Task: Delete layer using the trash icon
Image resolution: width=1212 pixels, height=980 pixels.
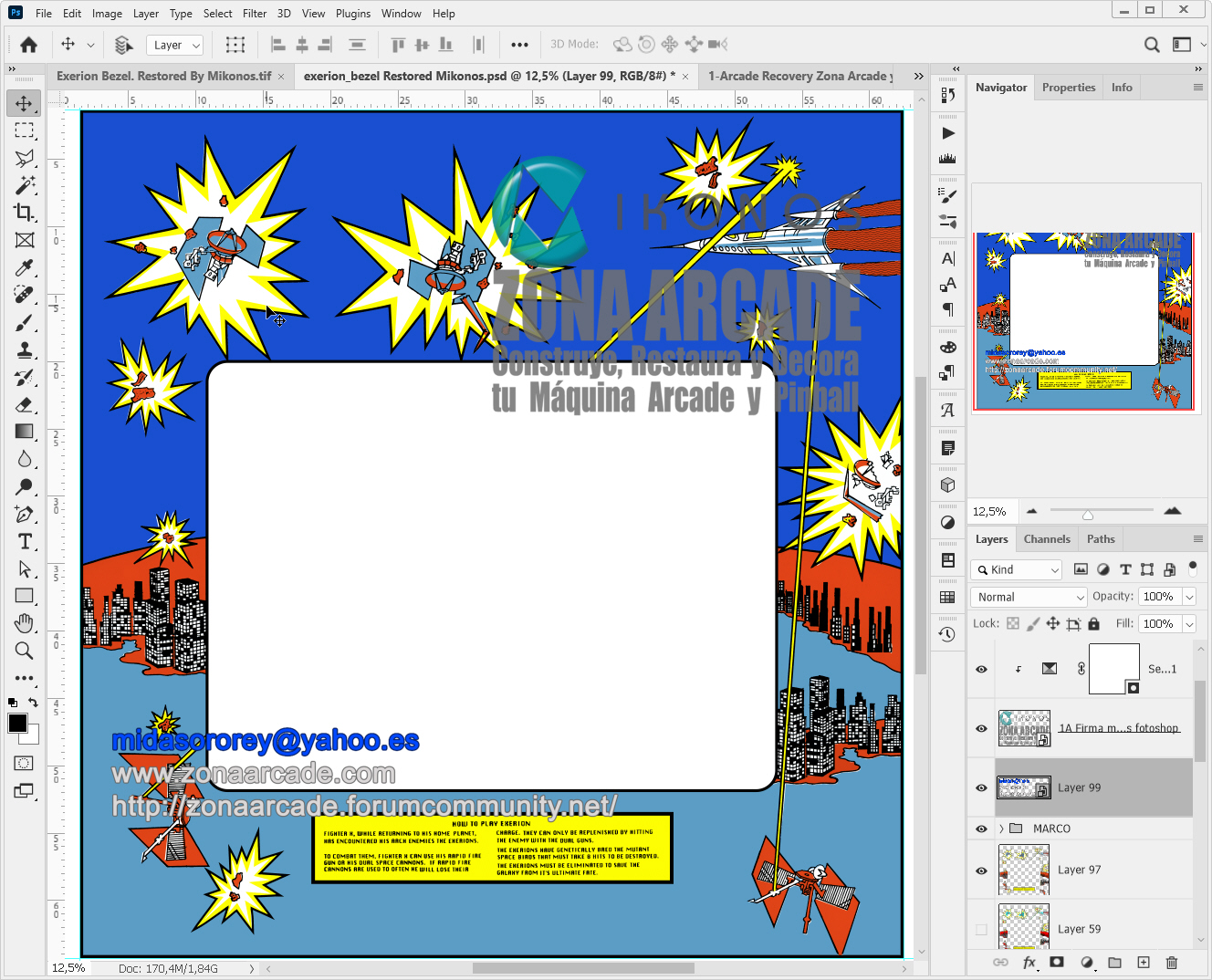Action: click(x=1172, y=963)
